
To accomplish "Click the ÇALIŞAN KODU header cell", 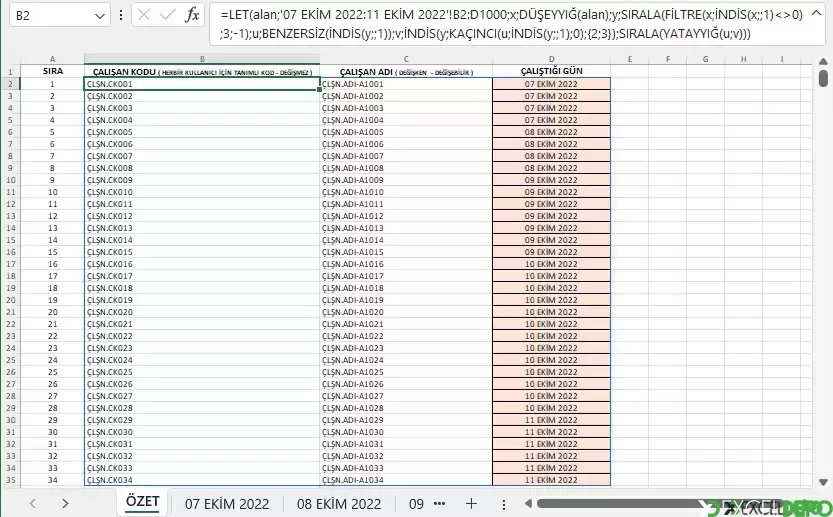I will (x=202, y=71).
